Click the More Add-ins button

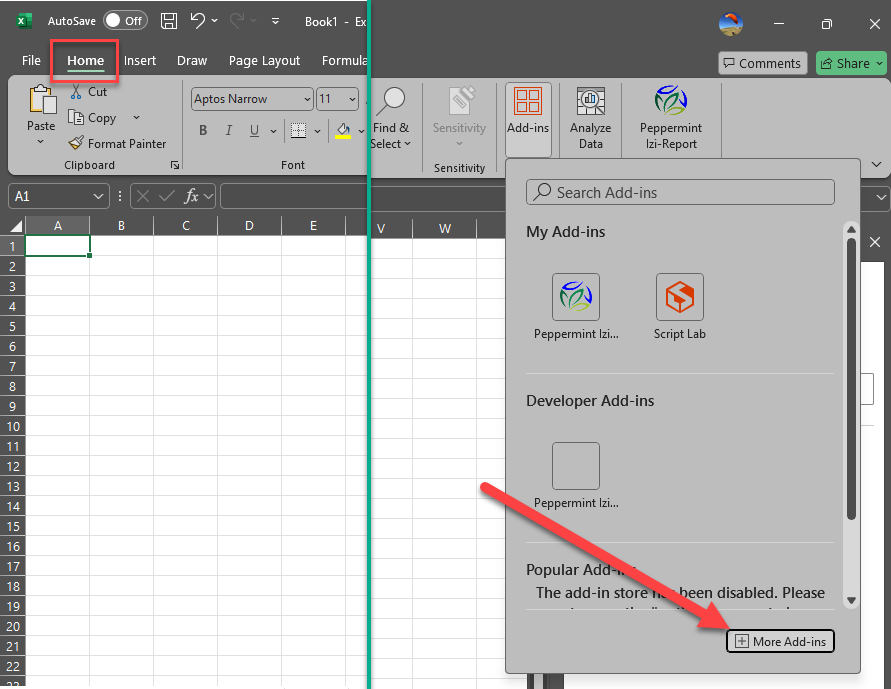click(x=780, y=641)
